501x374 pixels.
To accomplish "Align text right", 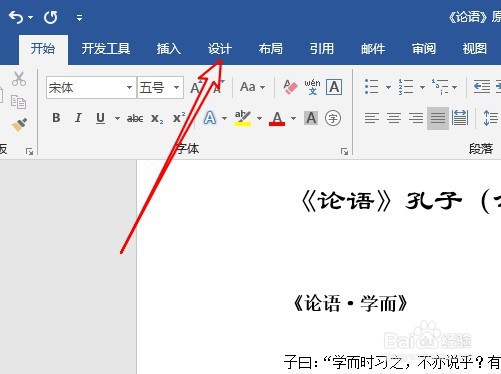I will [416, 118].
